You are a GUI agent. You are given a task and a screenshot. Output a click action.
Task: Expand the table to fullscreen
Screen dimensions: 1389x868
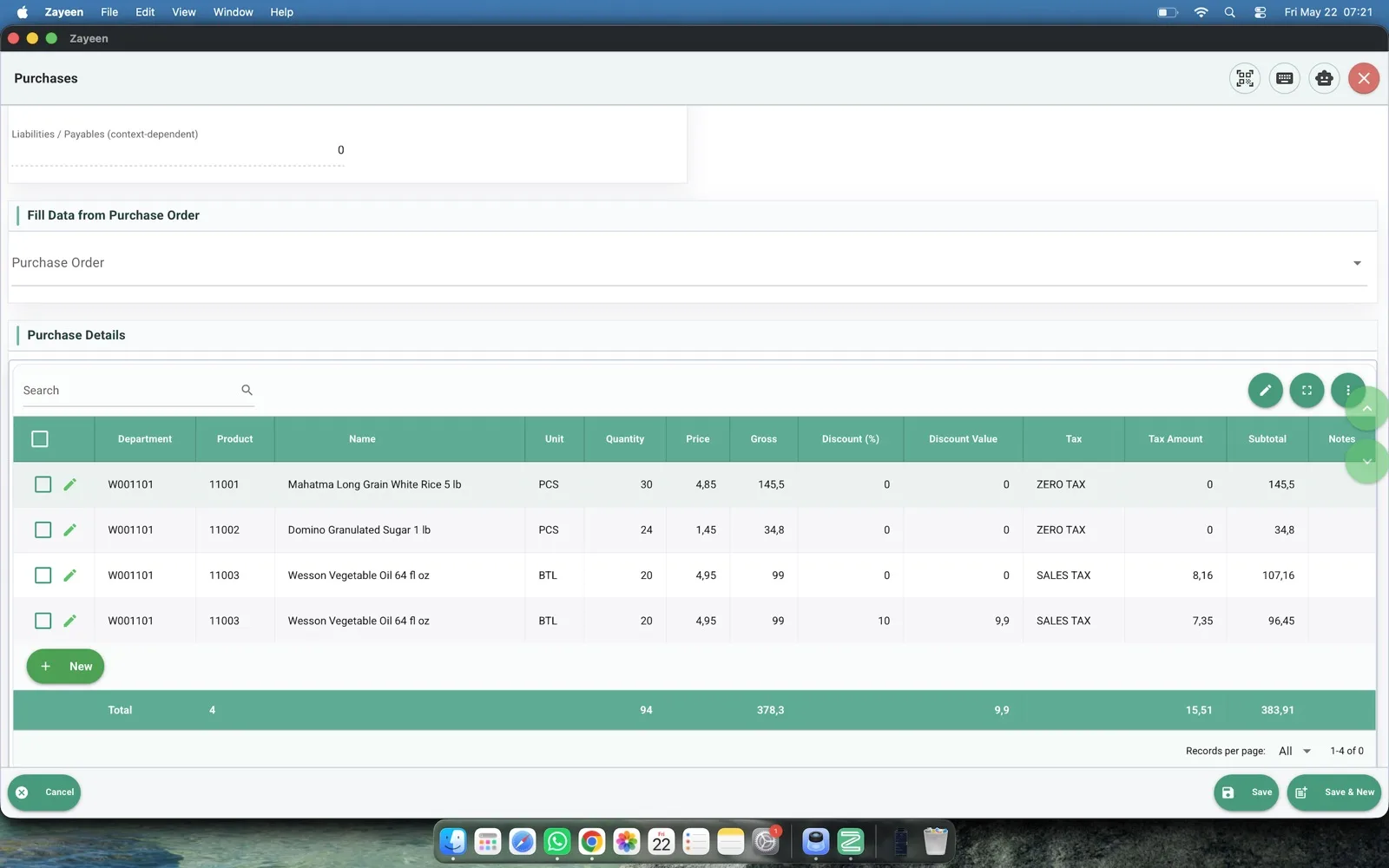(1307, 391)
